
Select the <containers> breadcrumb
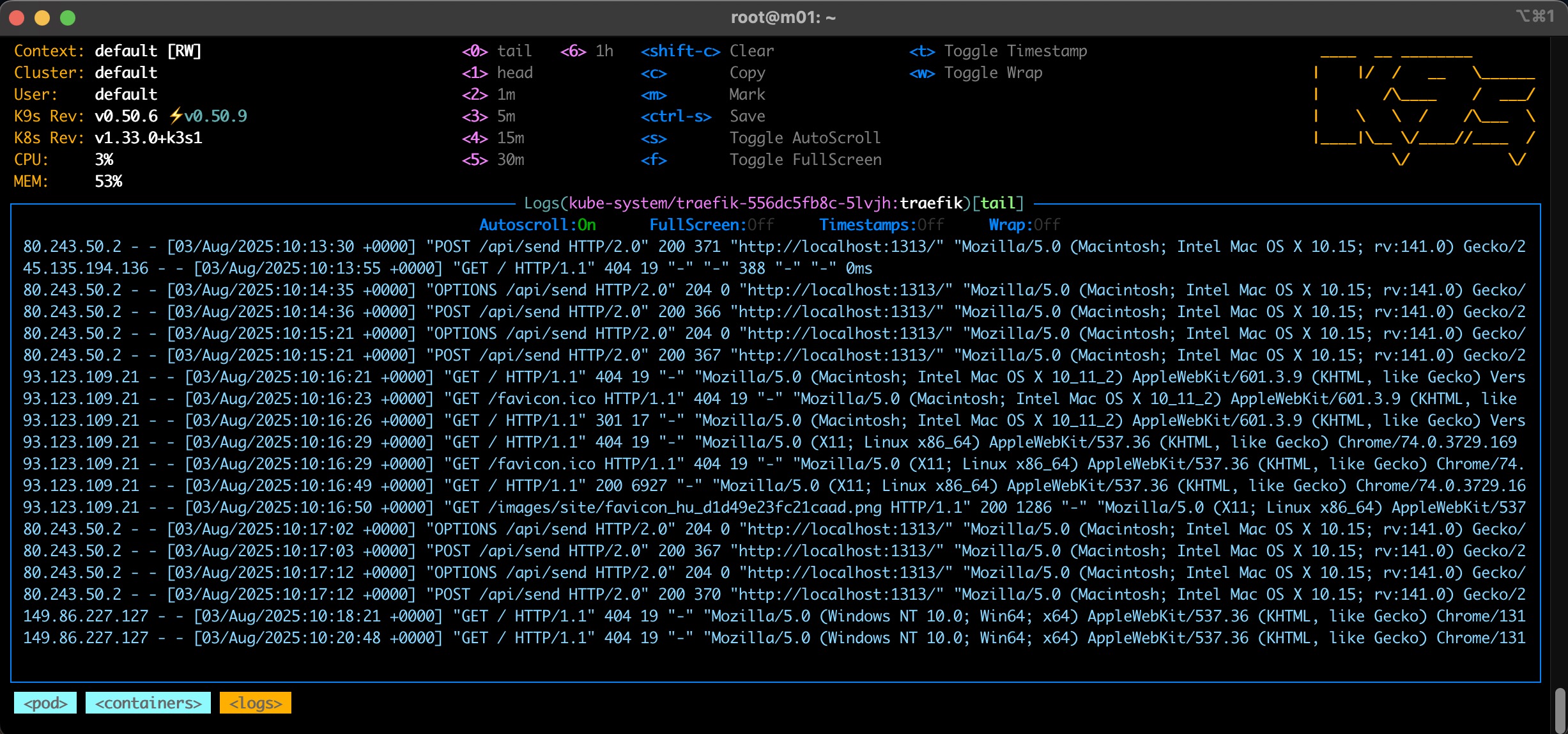pos(148,703)
